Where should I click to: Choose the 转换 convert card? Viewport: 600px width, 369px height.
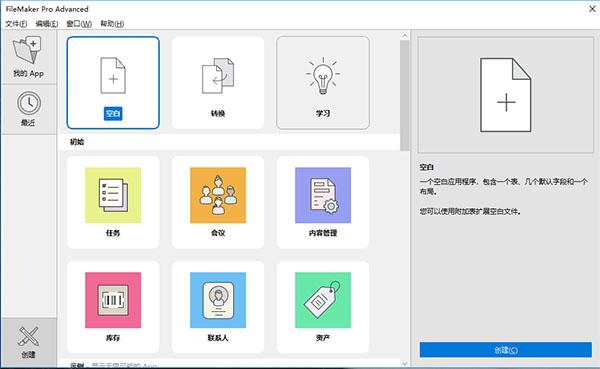[x=218, y=83]
